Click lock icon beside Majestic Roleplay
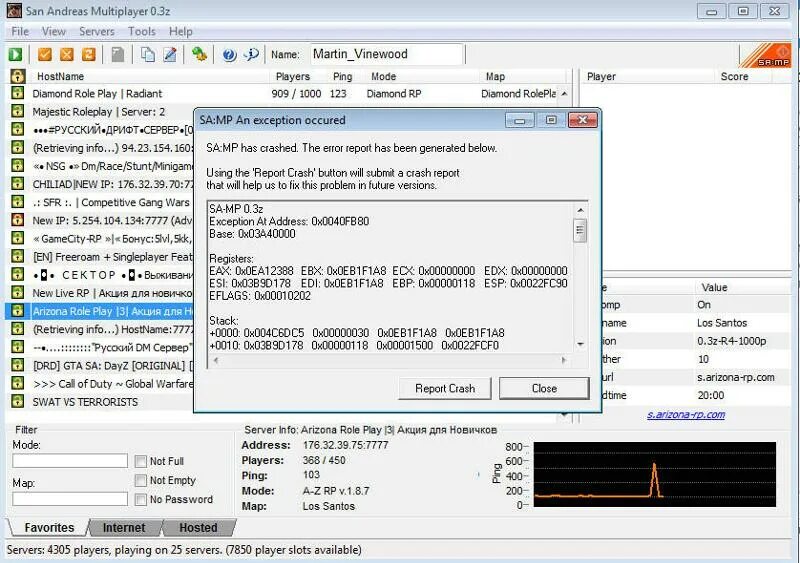The image size is (800, 563). (17, 111)
